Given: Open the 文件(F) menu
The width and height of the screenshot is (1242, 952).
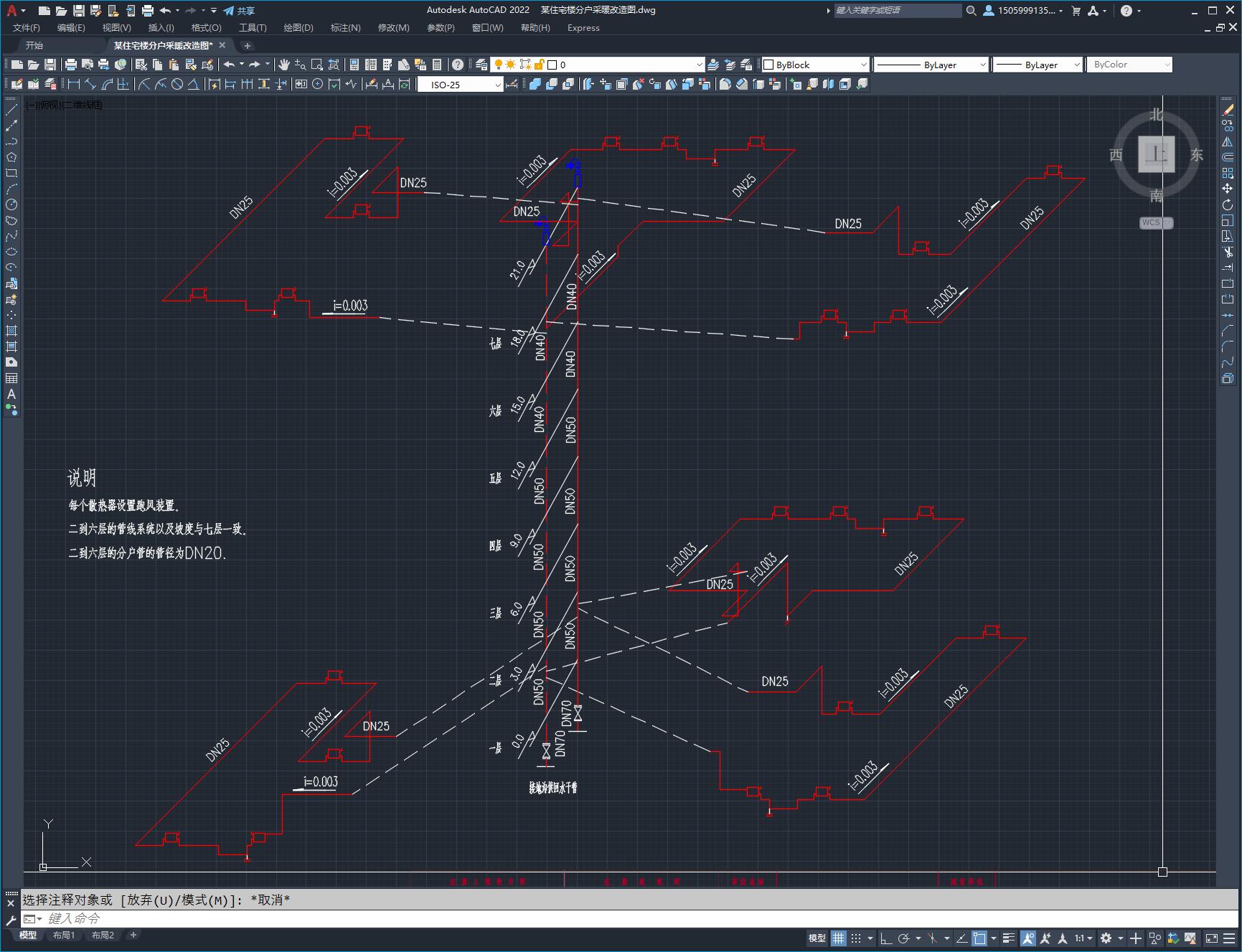Looking at the screenshot, I should 27,28.
